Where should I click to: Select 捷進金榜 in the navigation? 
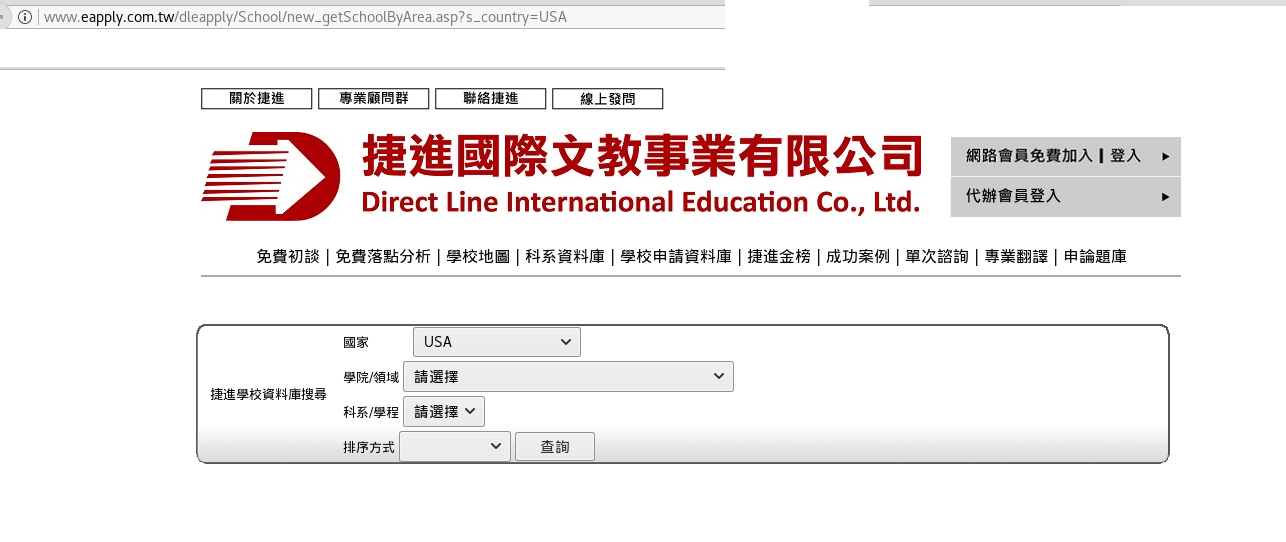(779, 257)
